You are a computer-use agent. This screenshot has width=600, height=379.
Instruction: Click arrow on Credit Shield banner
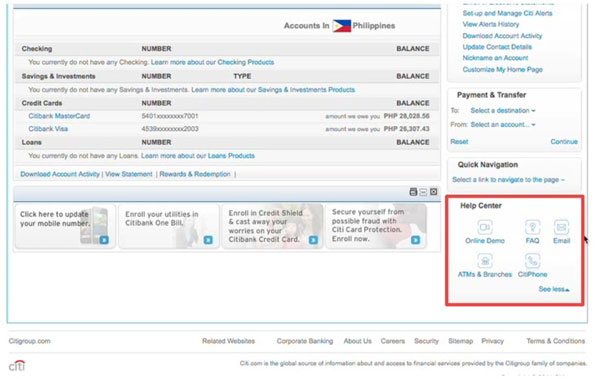point(313,240)
